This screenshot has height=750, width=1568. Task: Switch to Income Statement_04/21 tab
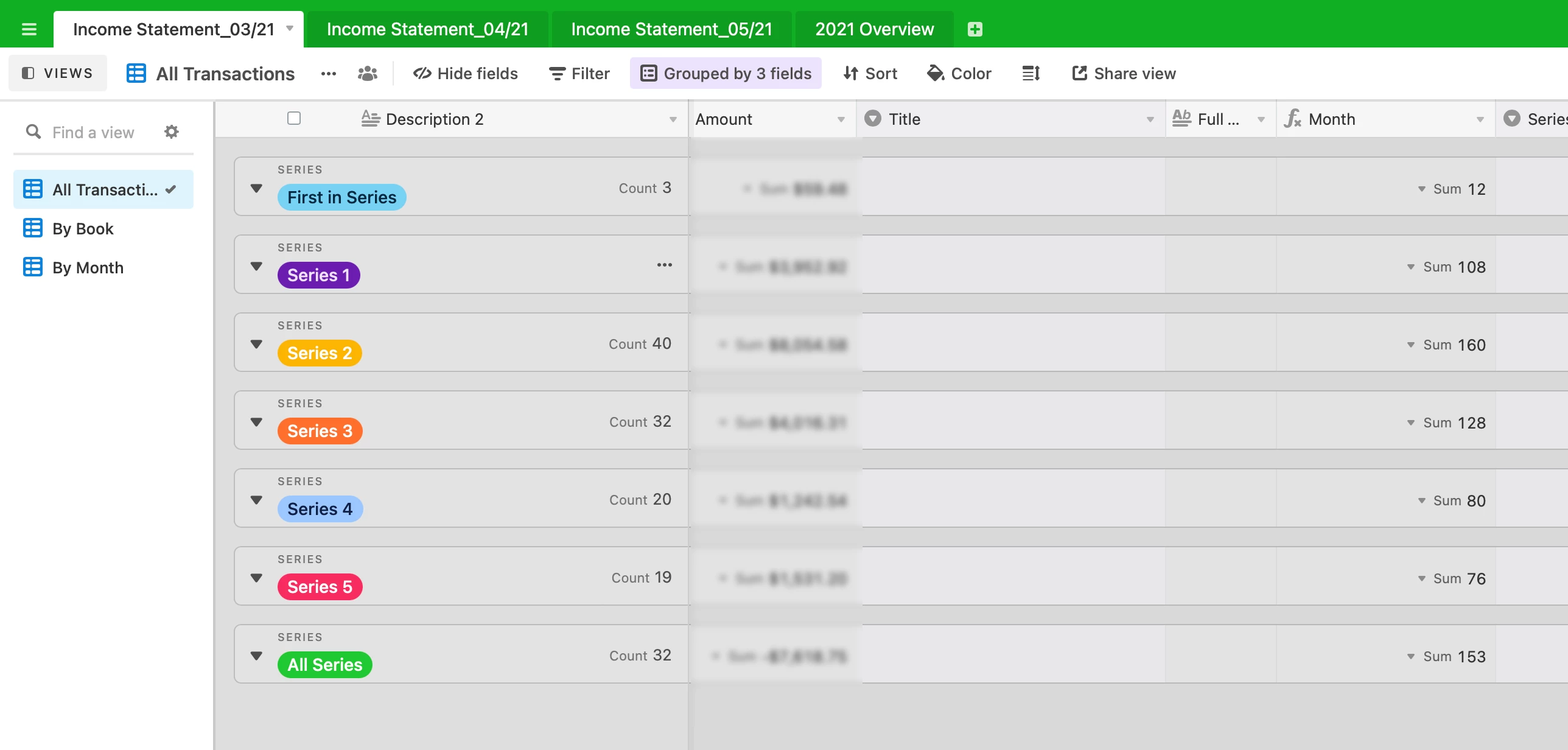[427, 29]
